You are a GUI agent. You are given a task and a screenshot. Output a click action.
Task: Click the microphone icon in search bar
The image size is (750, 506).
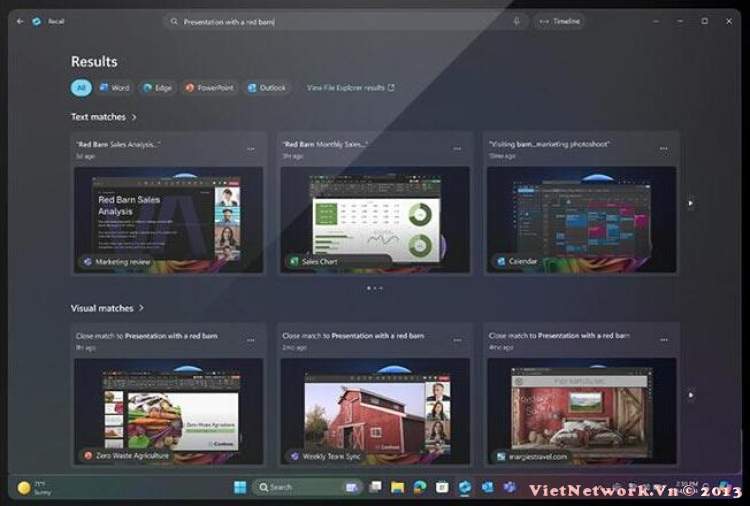pos(517,21)
